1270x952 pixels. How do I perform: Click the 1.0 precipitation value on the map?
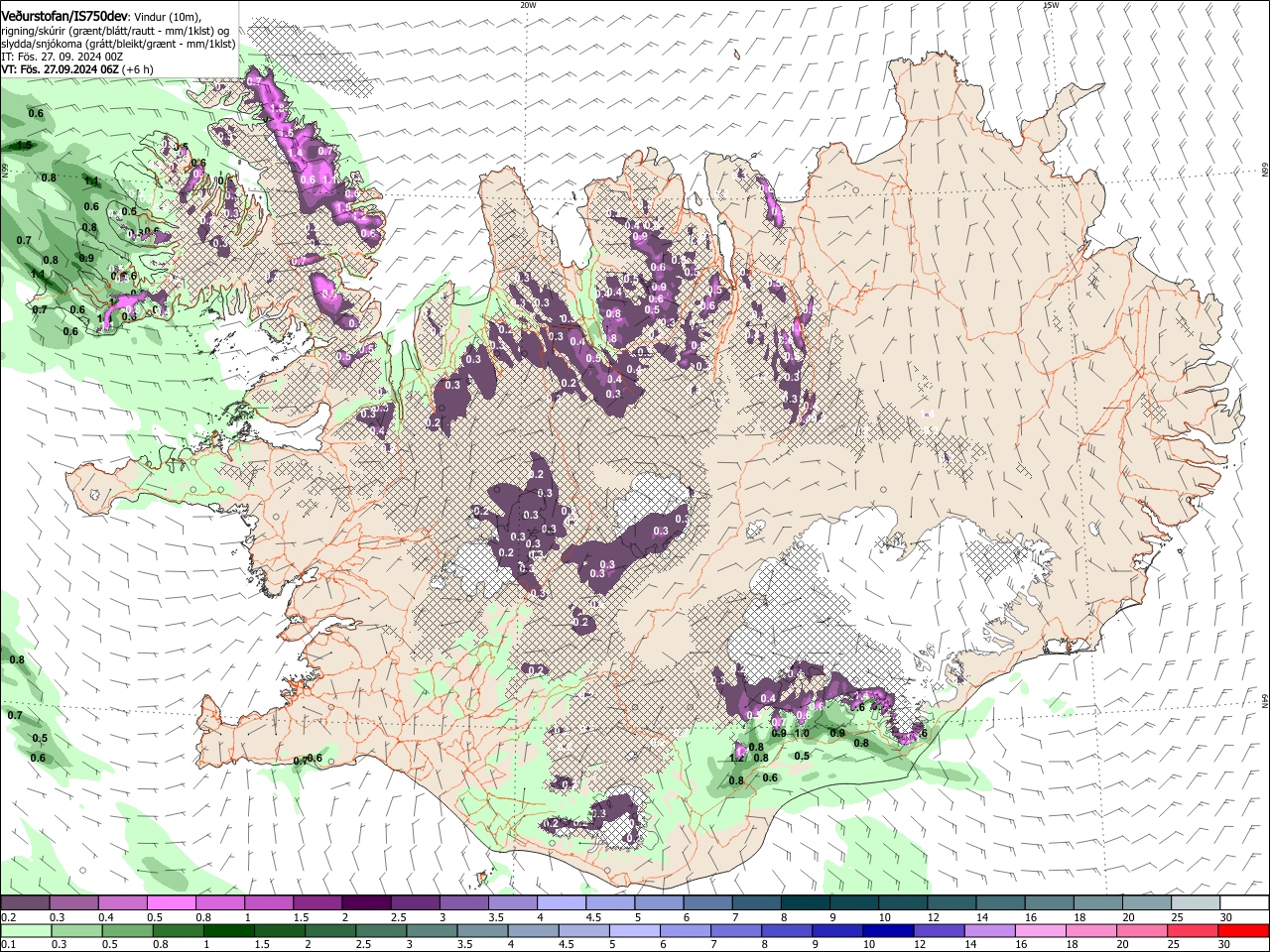[802, 733]
